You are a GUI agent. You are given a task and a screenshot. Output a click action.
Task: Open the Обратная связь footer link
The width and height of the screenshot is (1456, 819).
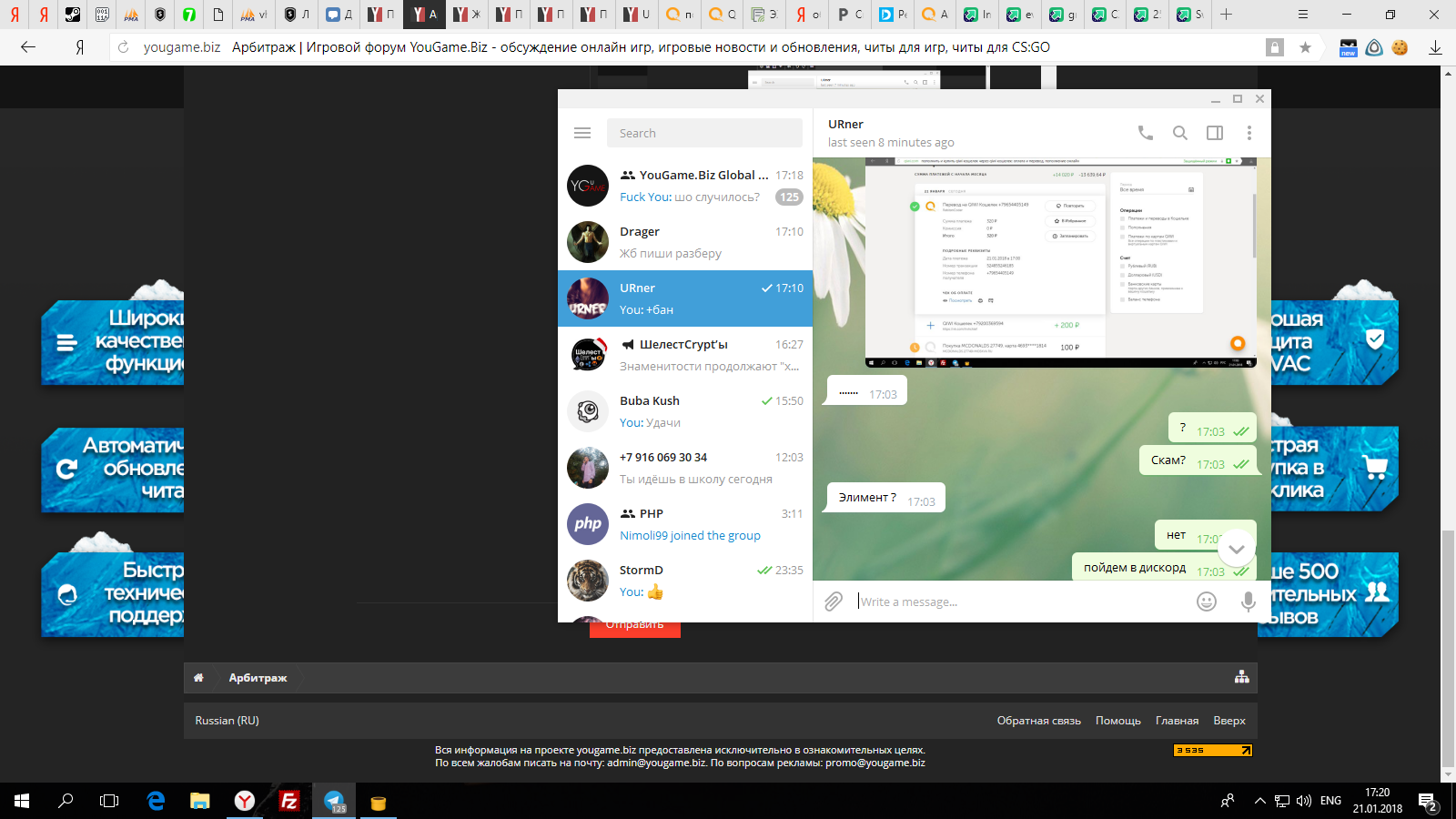click(x=1038, y=721)
